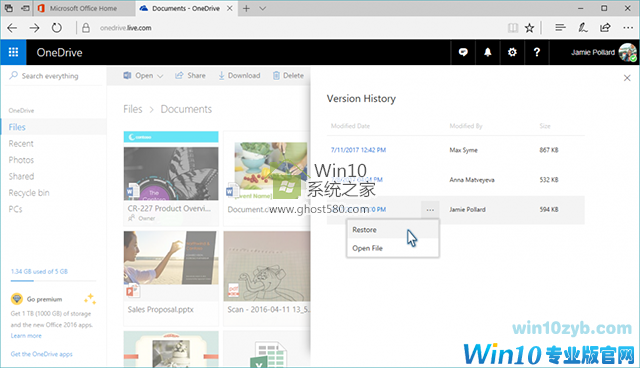Choose Restore from the context menu
The height and width of the screenshot is (368, 640).
pos(393,230)
